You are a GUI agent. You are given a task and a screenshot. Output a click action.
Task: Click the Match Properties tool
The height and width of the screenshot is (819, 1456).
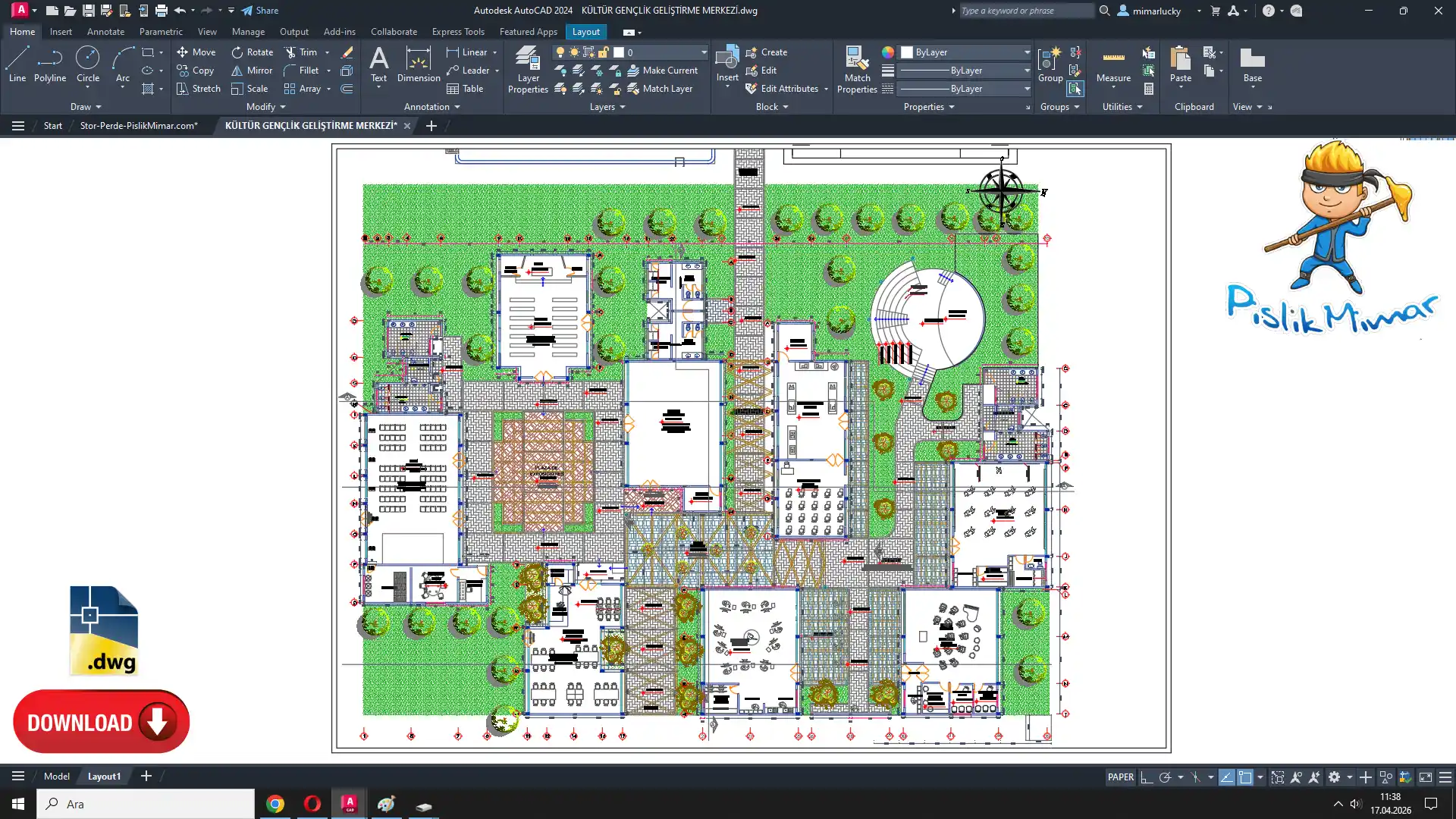[857, 70]
